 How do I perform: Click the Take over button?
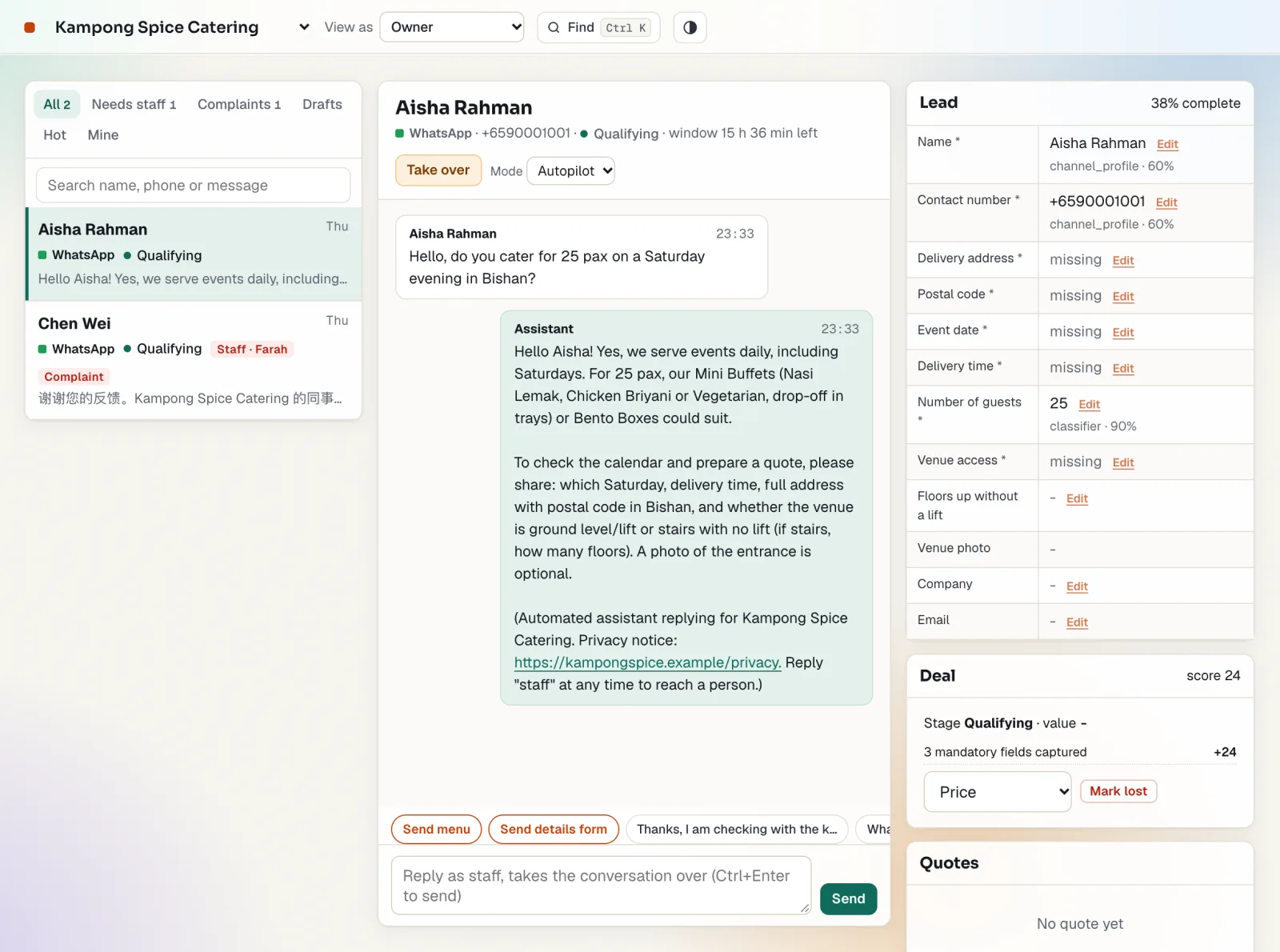[438, 170]
